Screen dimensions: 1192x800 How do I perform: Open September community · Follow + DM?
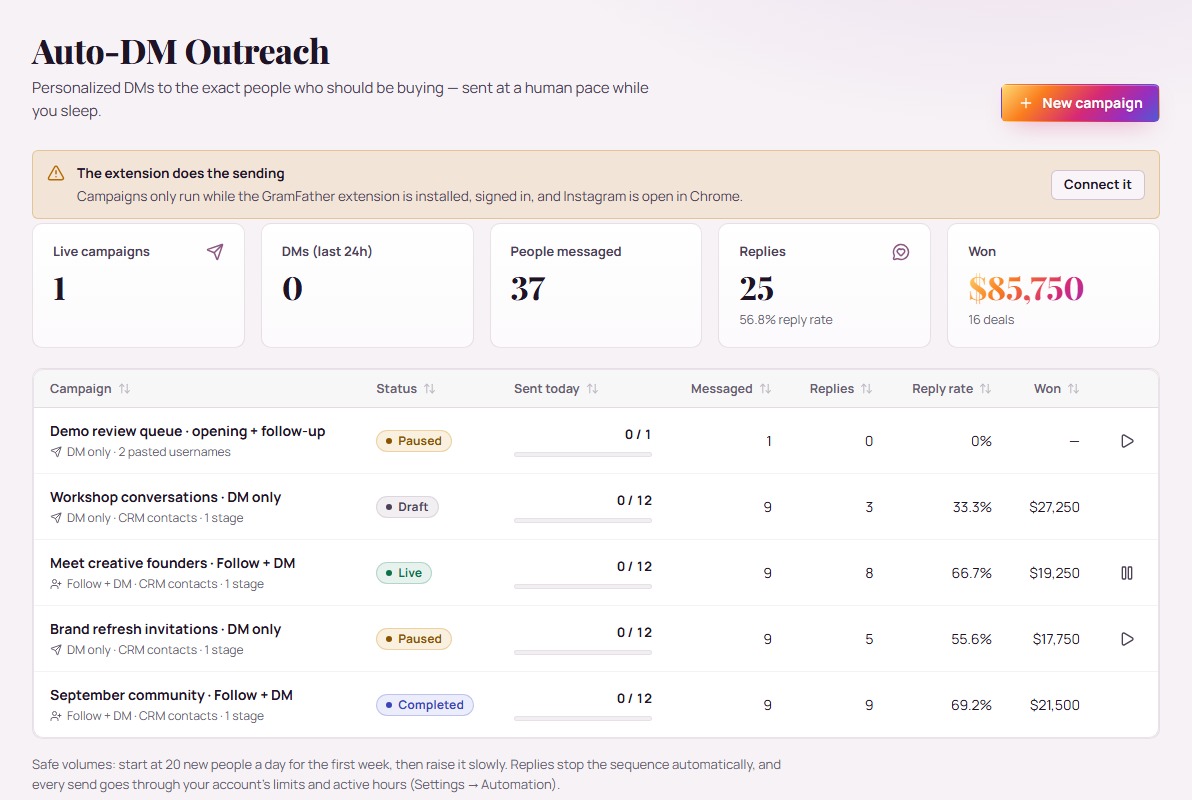coord(171,696)
